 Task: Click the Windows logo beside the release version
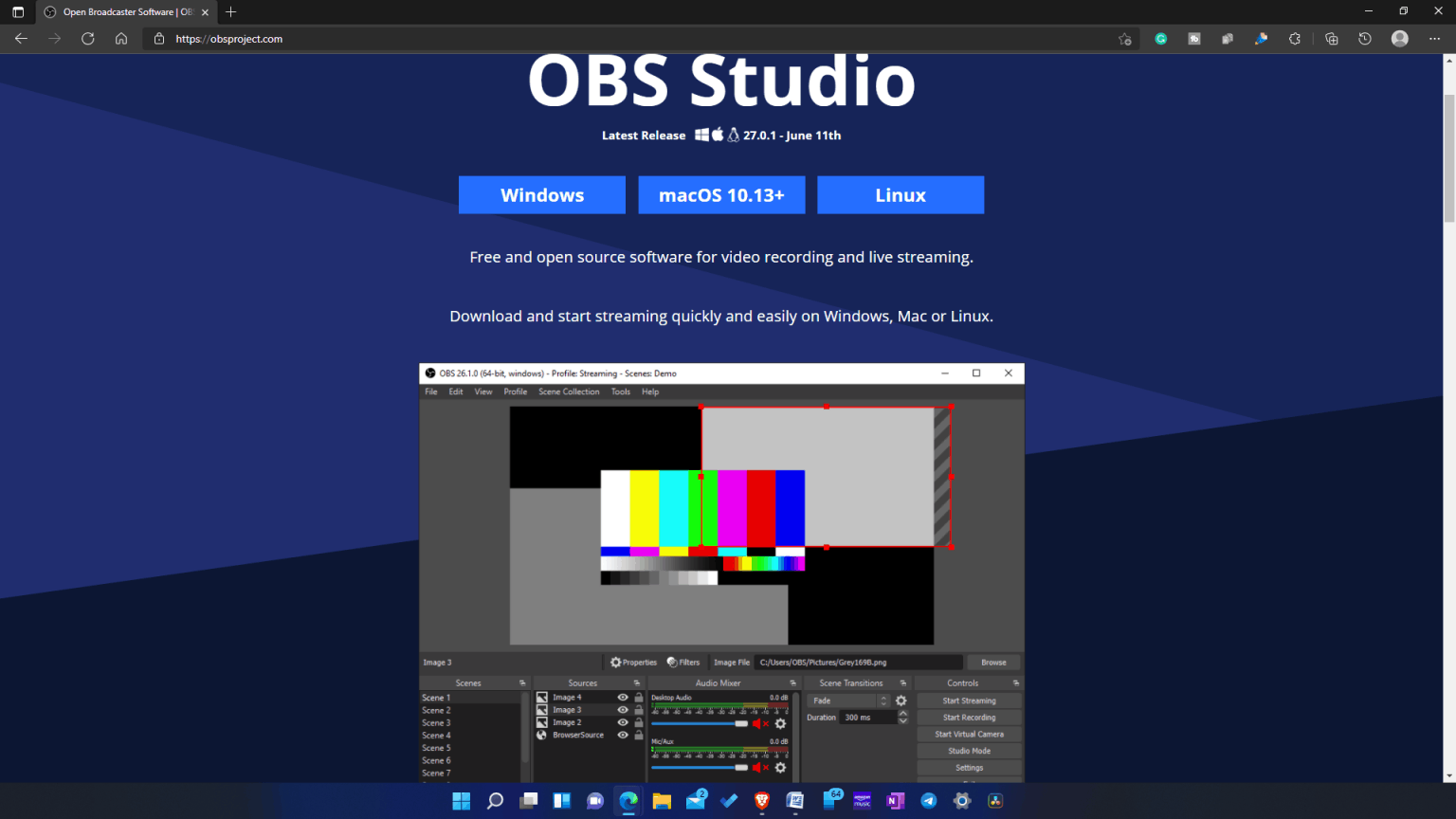pyautogui.click(x=701, y=135)
